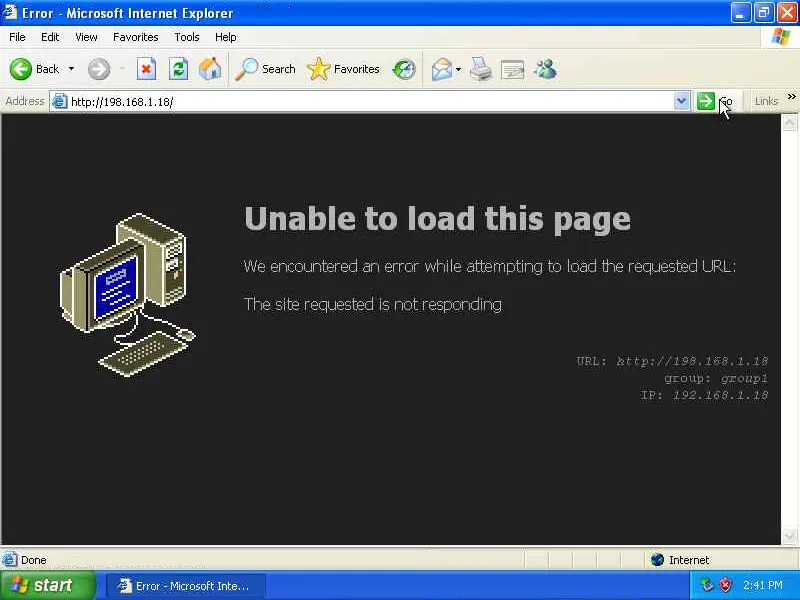This screenshot has height=600, width=800.
Task: Open the View menu
Action: [x=86, y=37]
